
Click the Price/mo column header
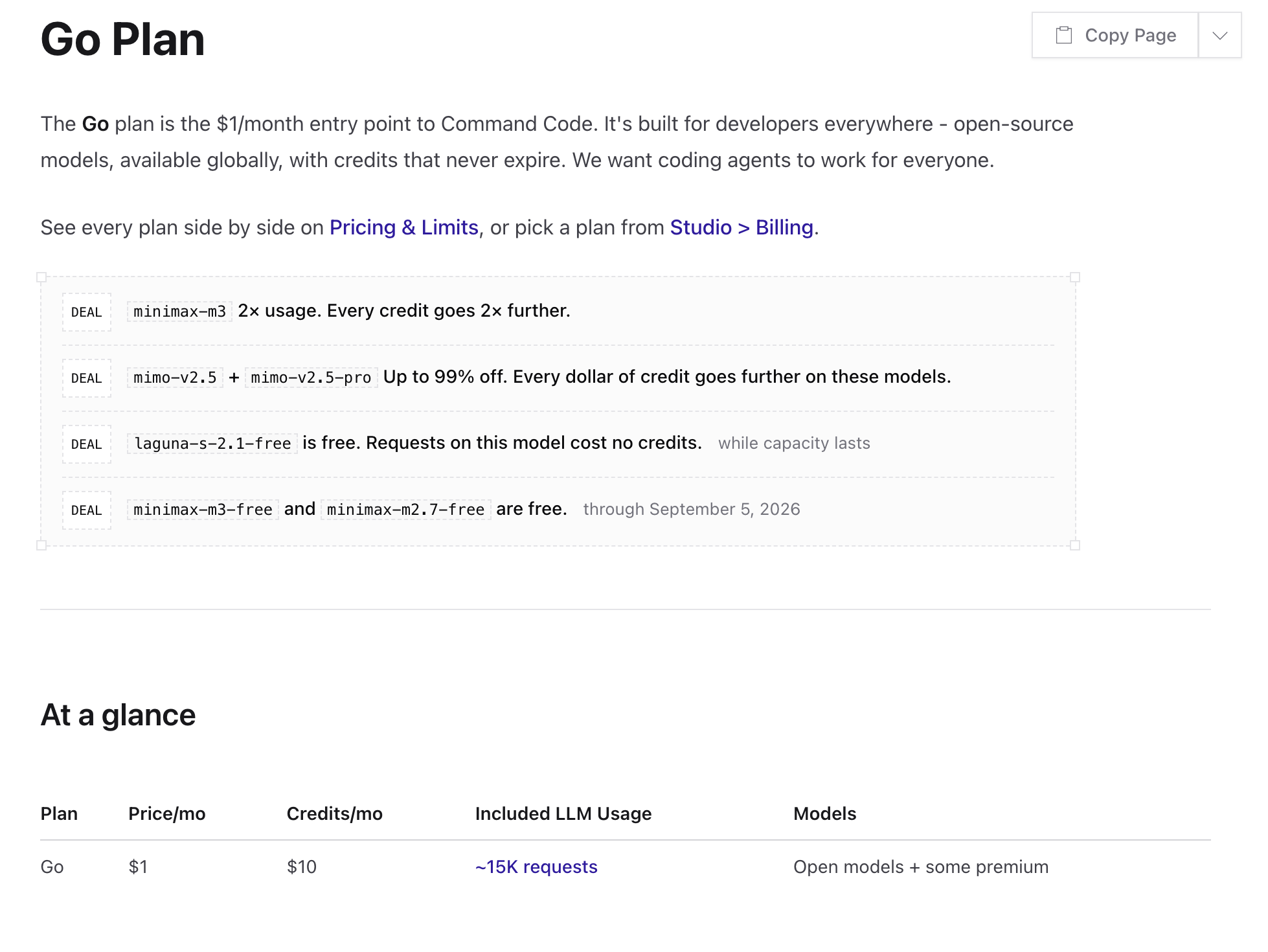click(x=167, y=813)
